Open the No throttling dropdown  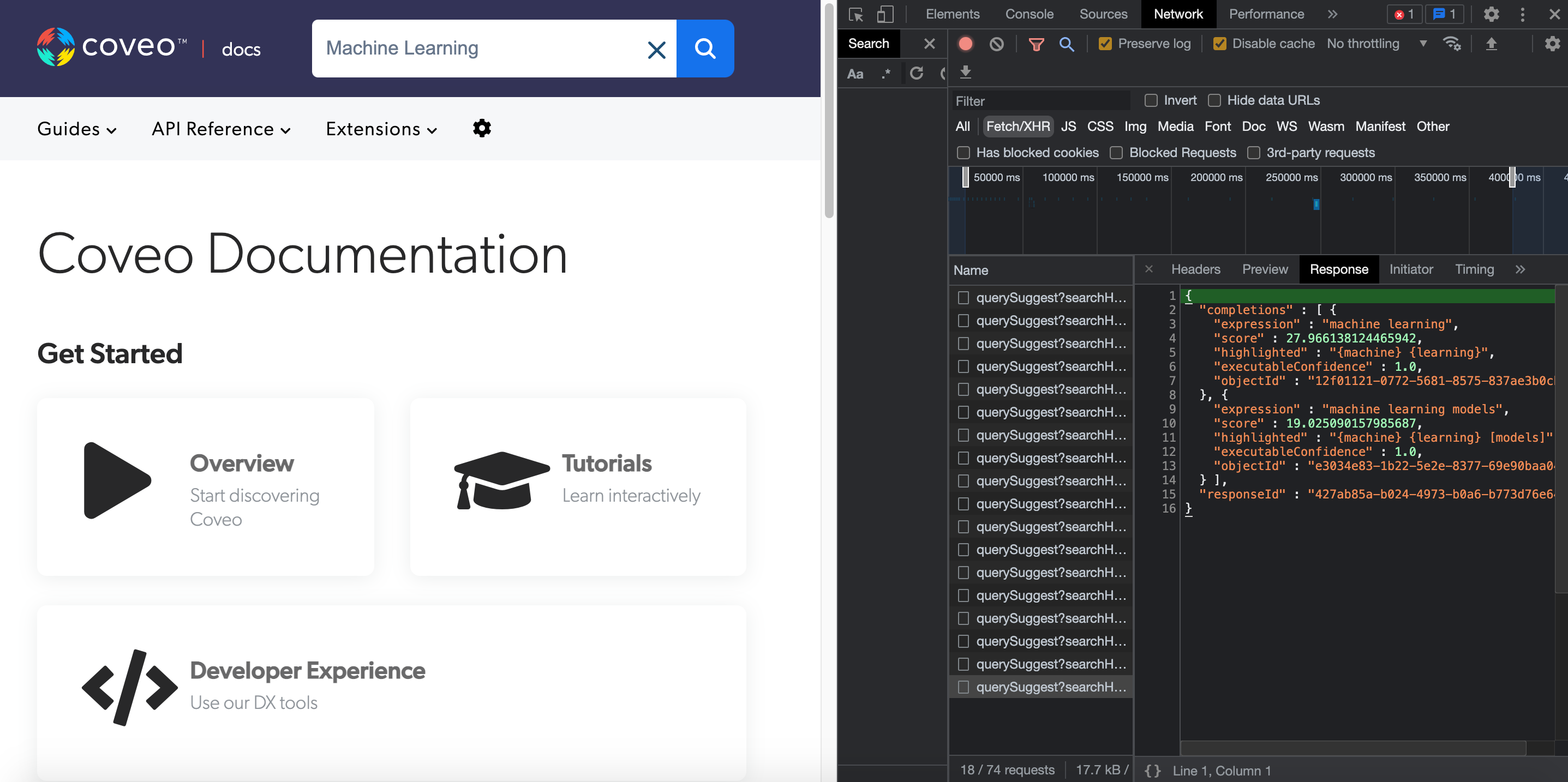(1377, 44)
